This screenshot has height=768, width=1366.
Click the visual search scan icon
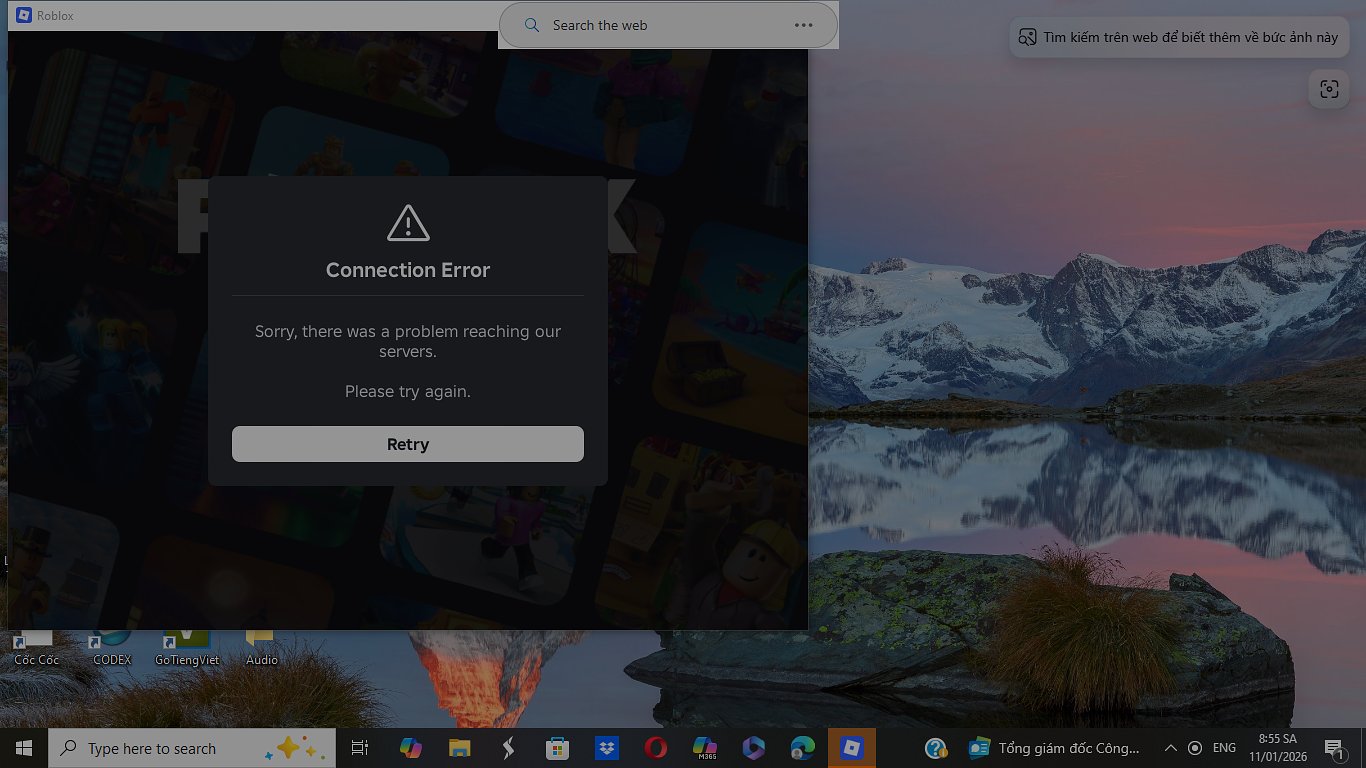[x=1328, y=89]
